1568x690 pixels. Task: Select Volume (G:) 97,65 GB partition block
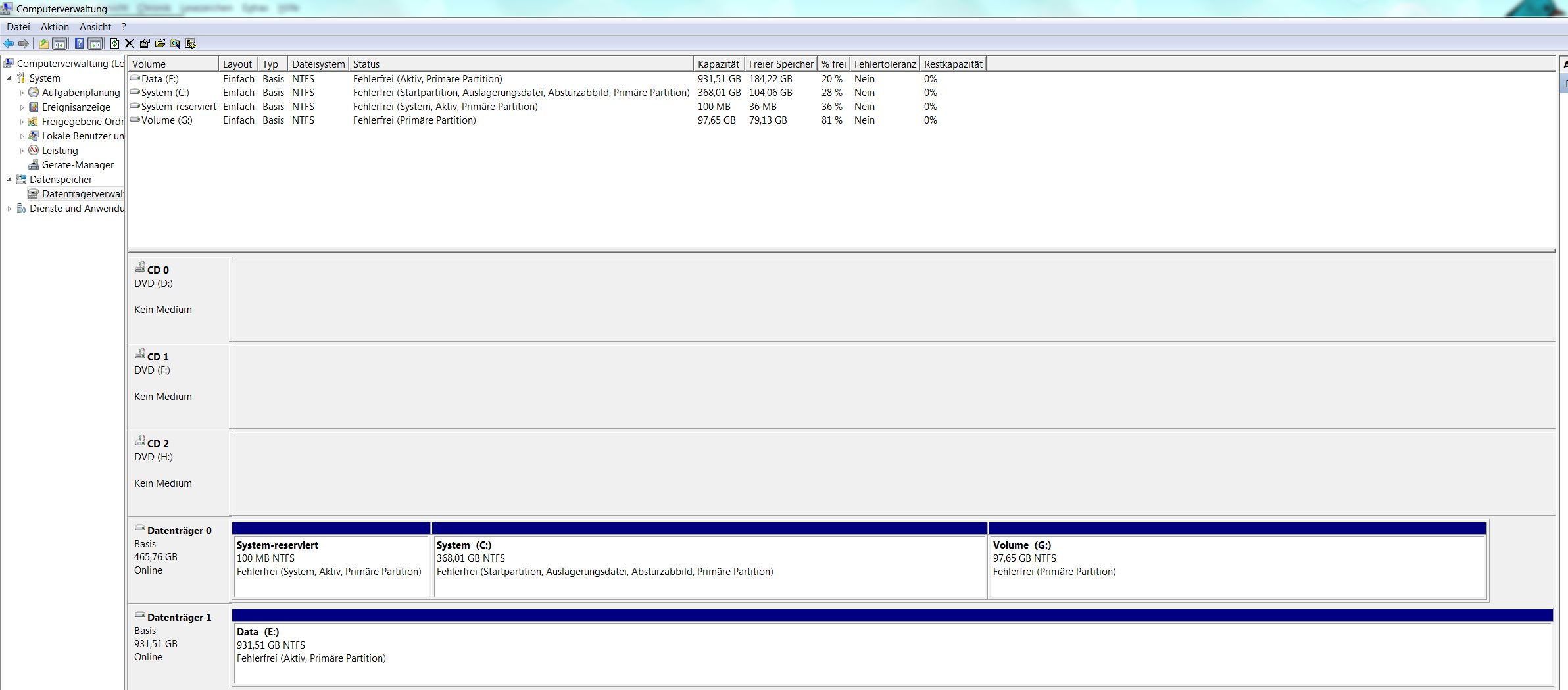click(x=1238, y=560)
